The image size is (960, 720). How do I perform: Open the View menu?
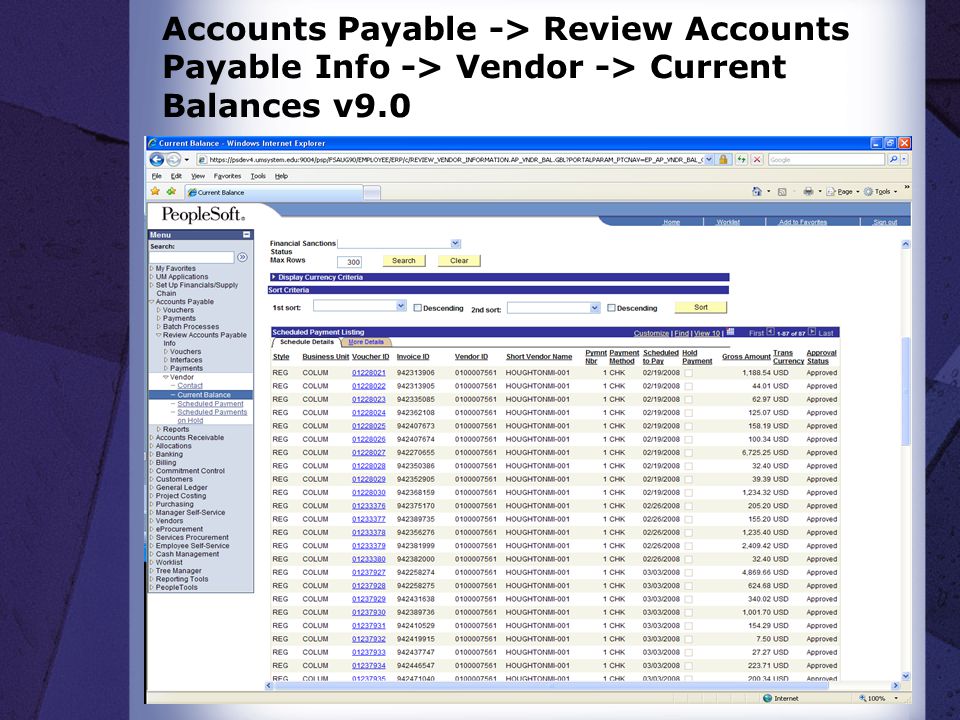coord(198,176)
